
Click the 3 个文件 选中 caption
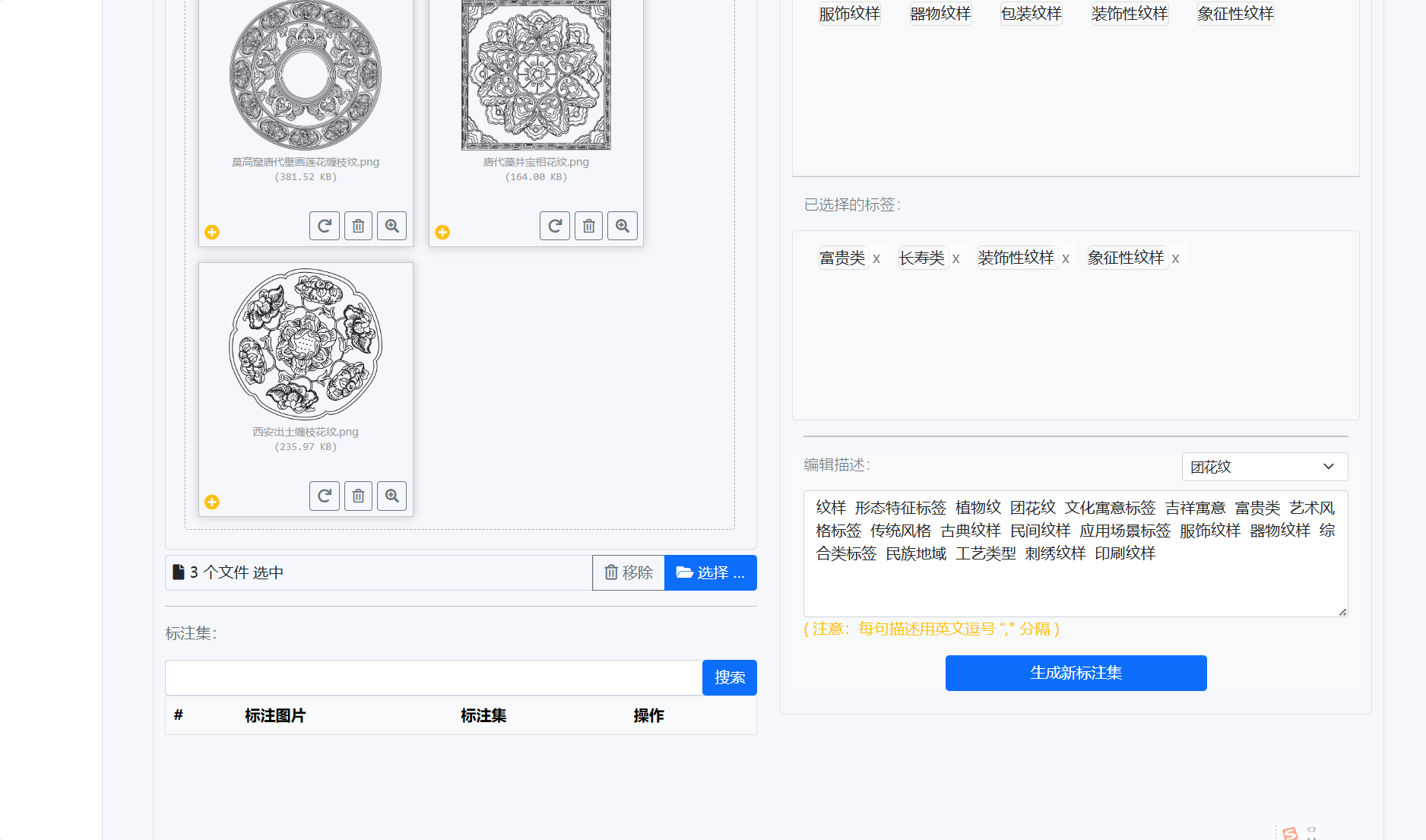click(x=236, y=572)
